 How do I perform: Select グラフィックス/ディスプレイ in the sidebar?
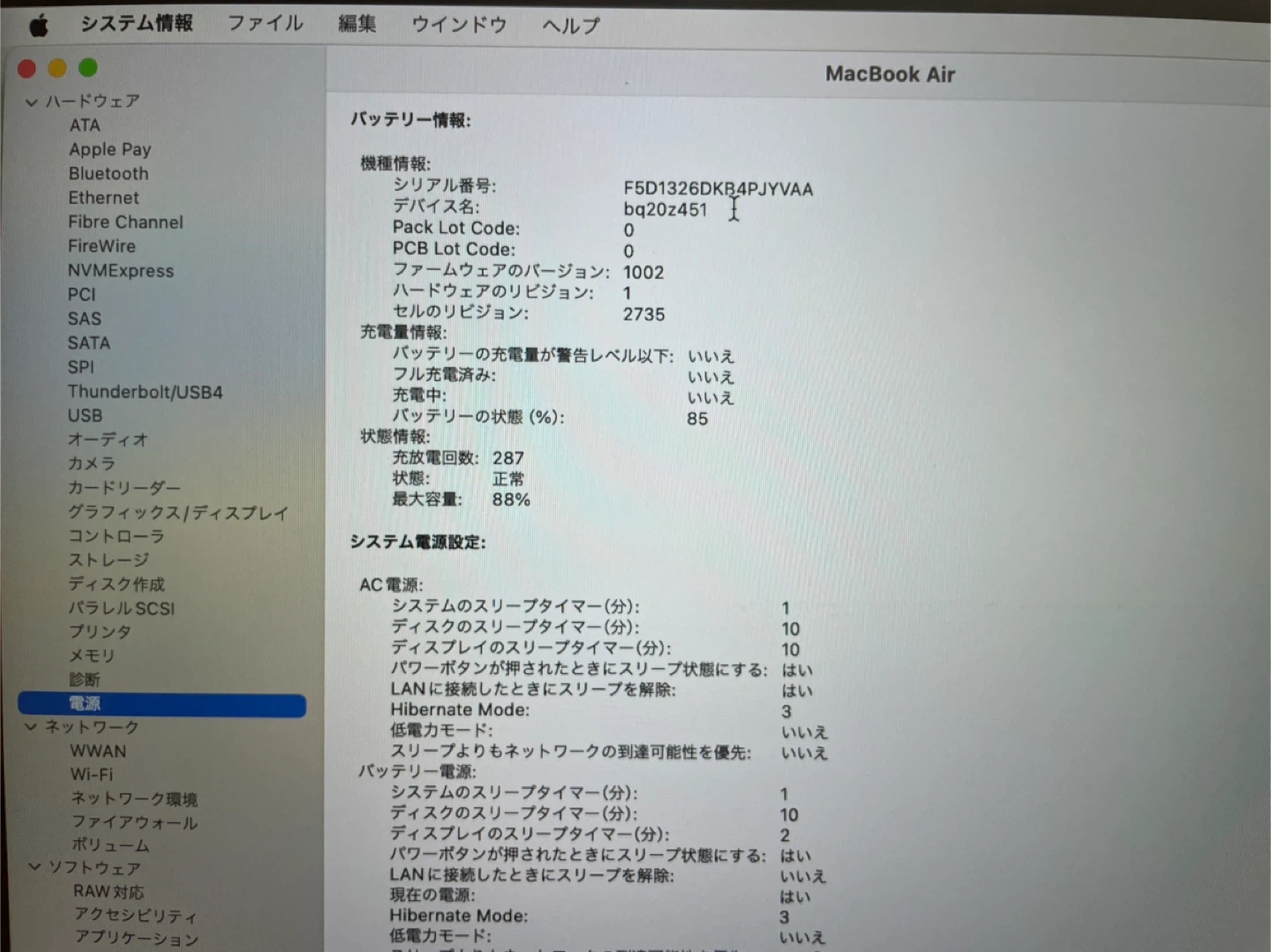click(x=178, y=513)
